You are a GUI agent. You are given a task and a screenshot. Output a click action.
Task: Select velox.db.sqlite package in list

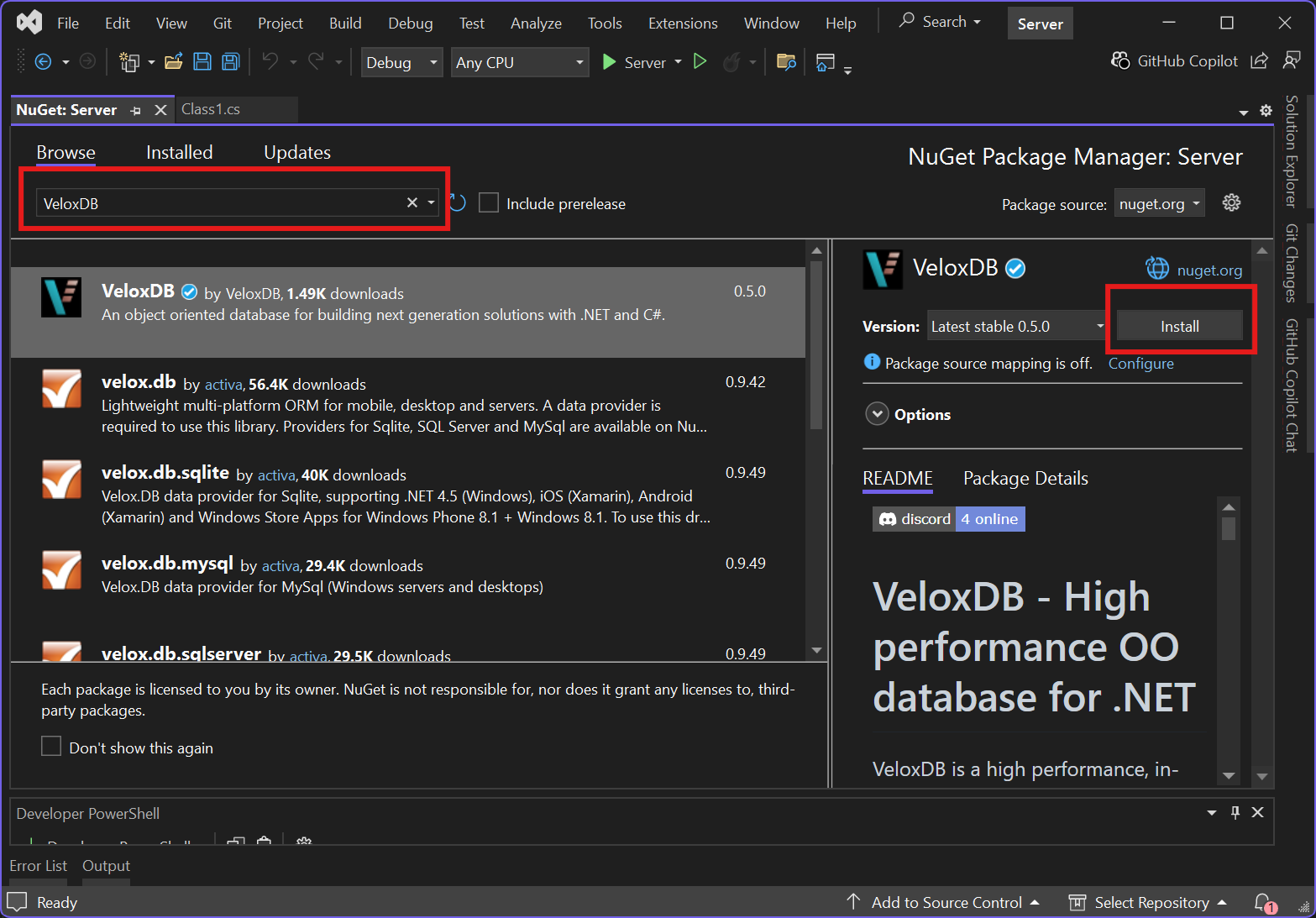(x=408, y=494)
